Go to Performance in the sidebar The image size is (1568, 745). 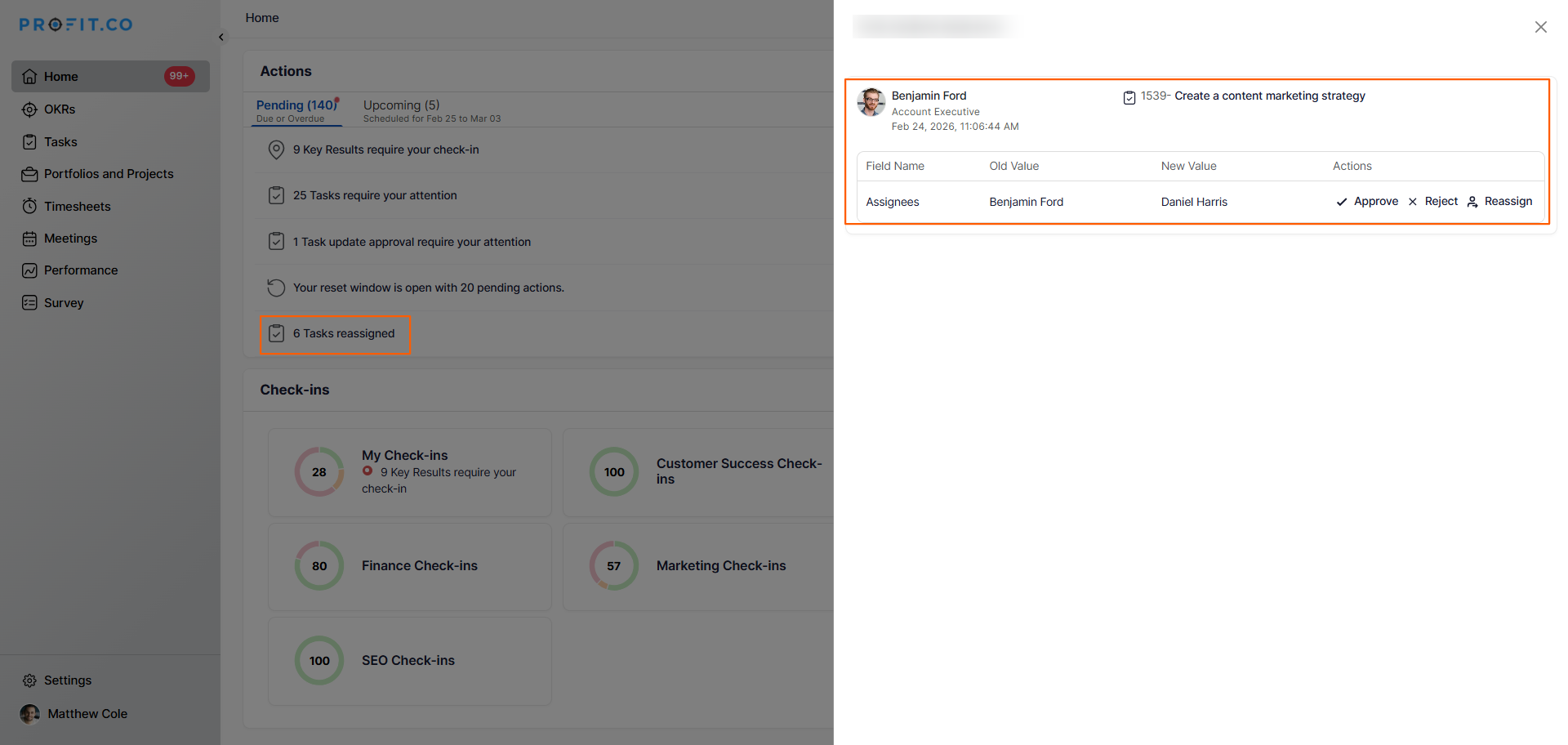coord(81,270)
